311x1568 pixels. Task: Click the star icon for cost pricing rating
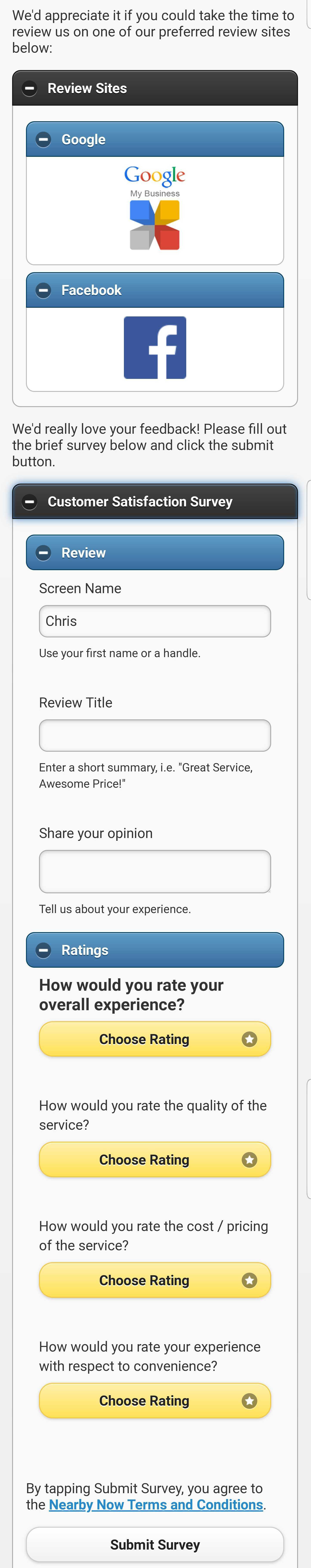coord(249,1280)
